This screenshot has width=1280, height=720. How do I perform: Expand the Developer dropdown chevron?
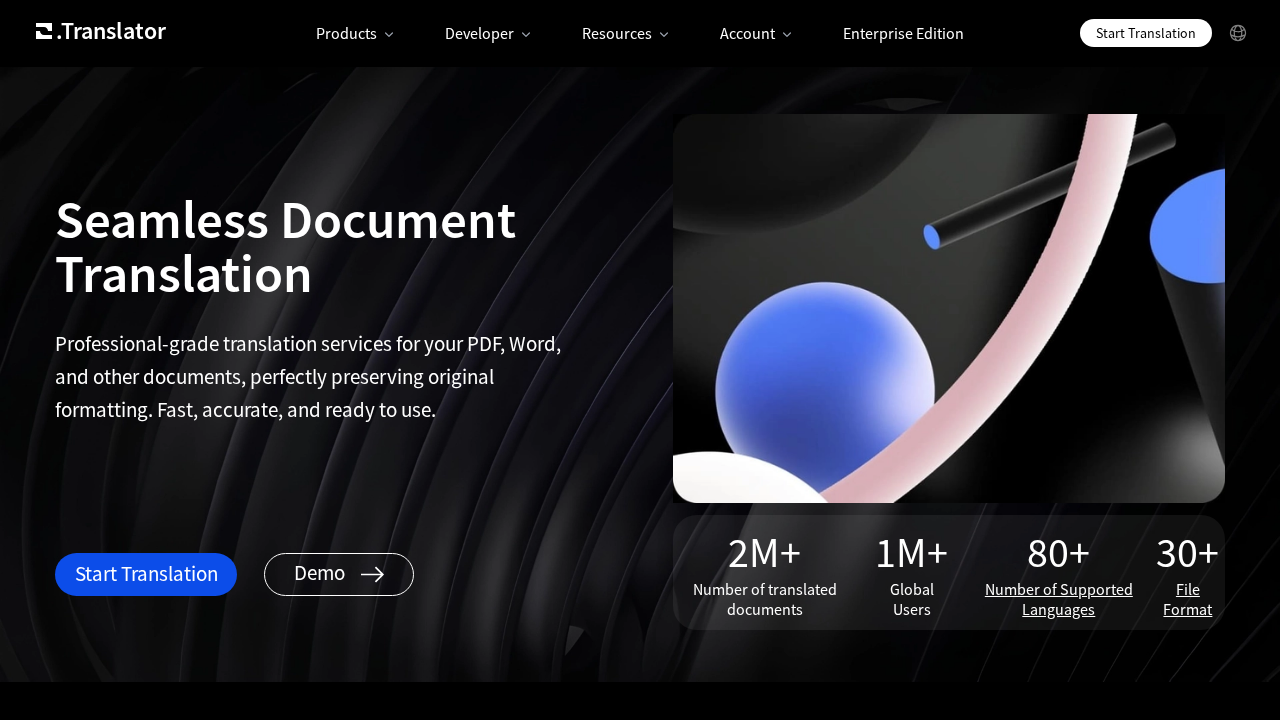pos(526,34)
